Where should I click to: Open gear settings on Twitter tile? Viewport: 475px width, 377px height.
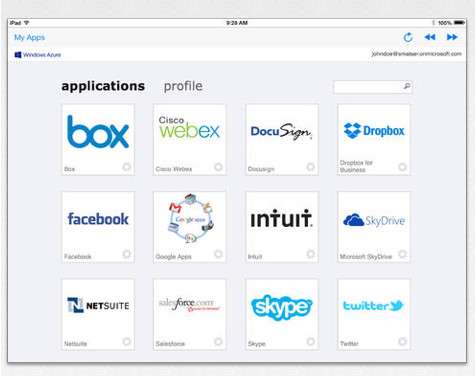(x=403, y=341)
